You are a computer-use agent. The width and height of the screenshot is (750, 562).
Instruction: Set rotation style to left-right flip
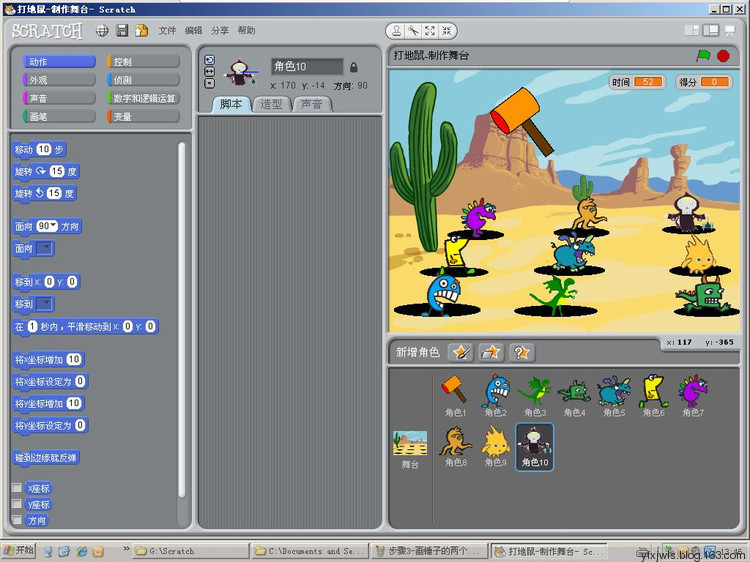(x=210, y=71)
